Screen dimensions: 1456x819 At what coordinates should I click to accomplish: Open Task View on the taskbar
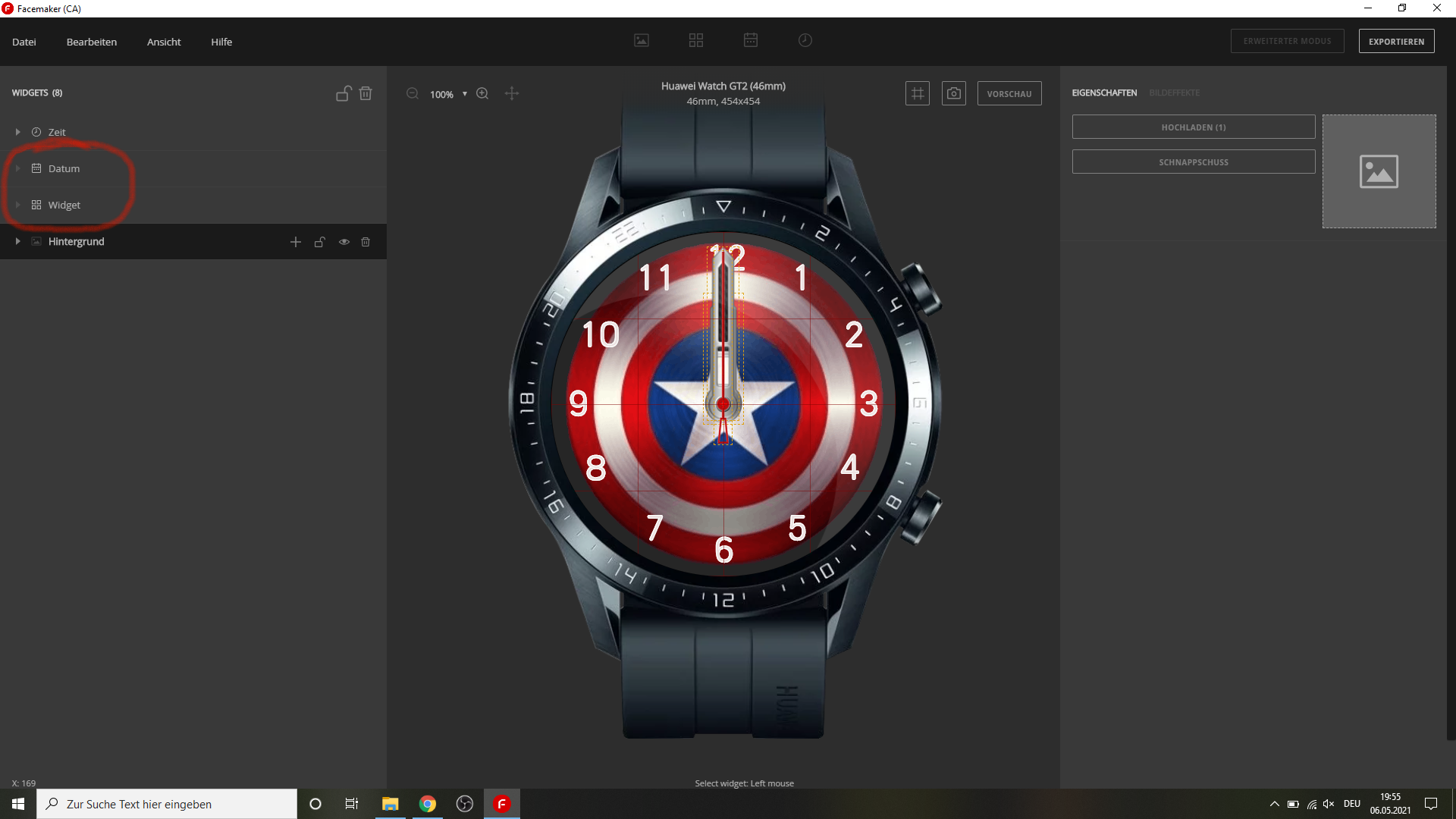(352, 804)
